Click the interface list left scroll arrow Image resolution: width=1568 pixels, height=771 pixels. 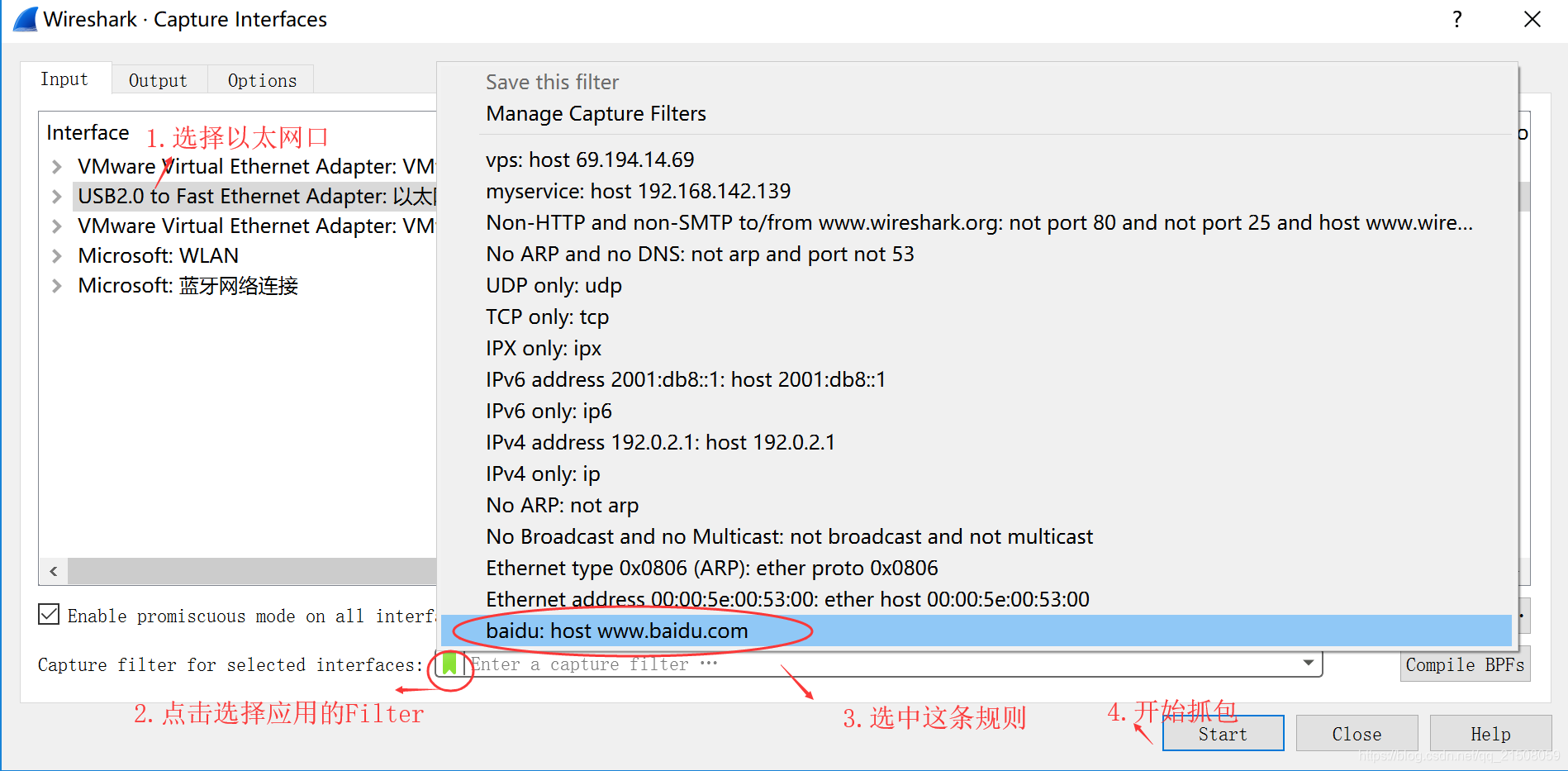[54, 571]
